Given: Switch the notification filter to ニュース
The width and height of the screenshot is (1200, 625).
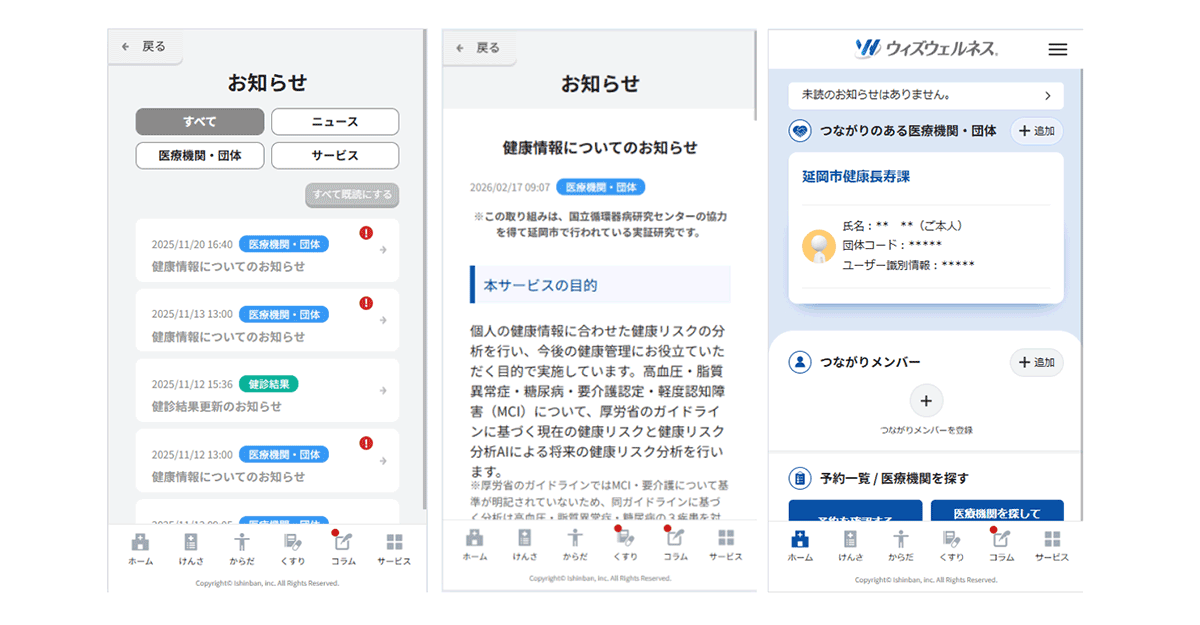Looking at the screenshot, I should (335, 122).
